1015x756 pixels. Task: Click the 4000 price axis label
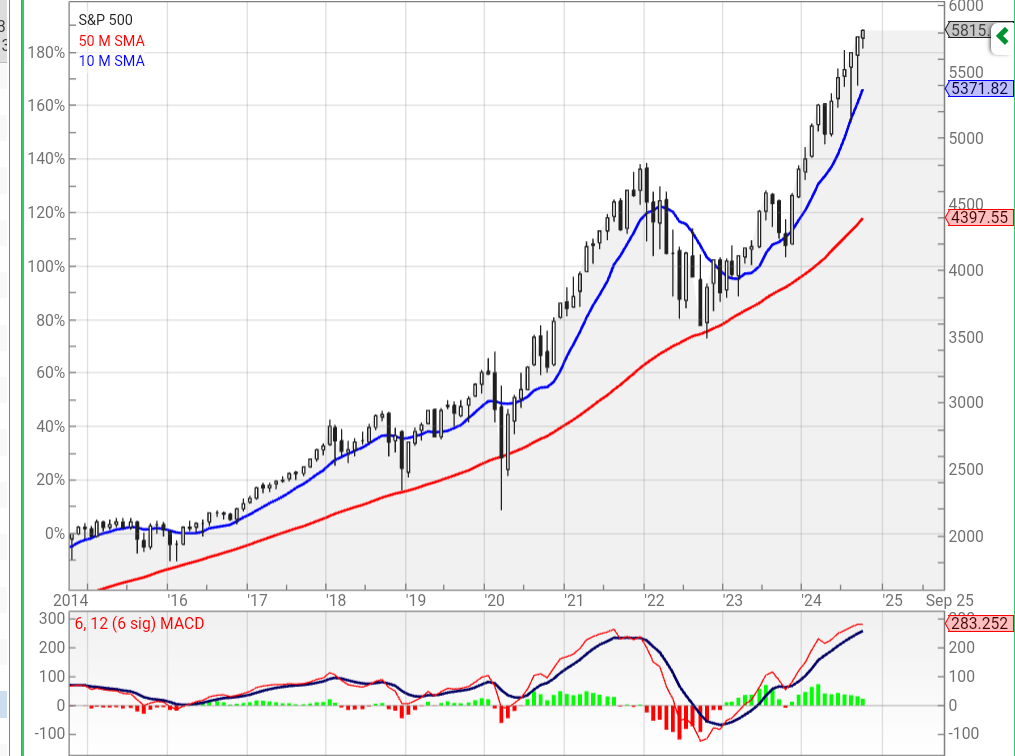966,270
